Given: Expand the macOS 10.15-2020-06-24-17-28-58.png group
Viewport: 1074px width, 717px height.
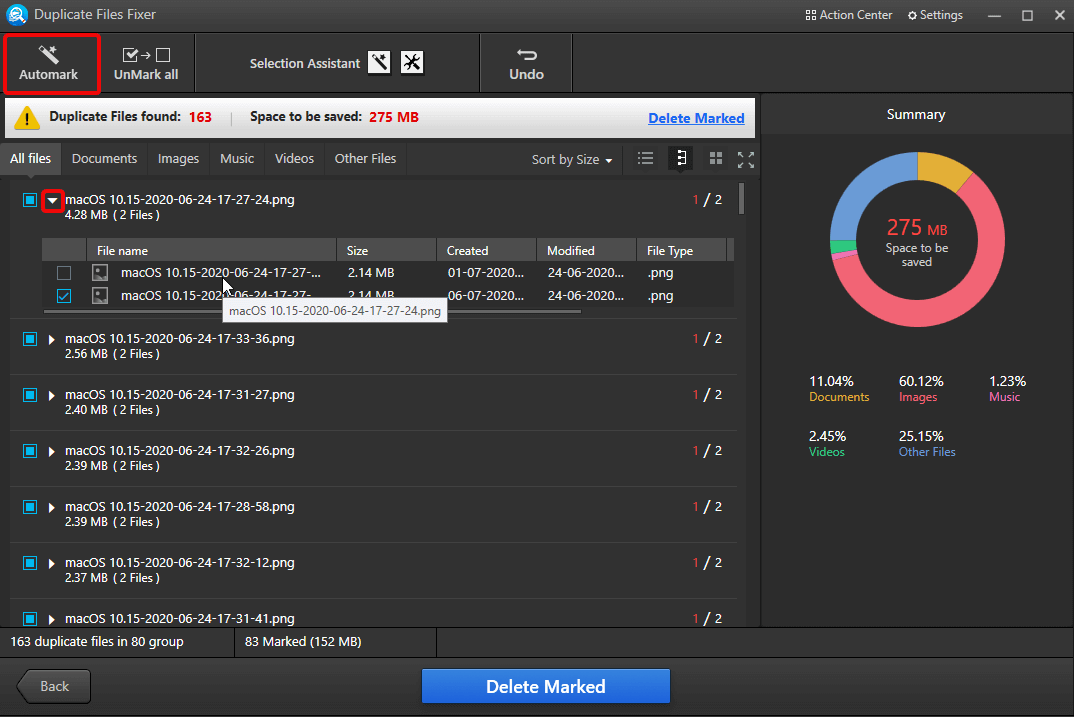Looking at the screenshot, I should pos(51,508).
